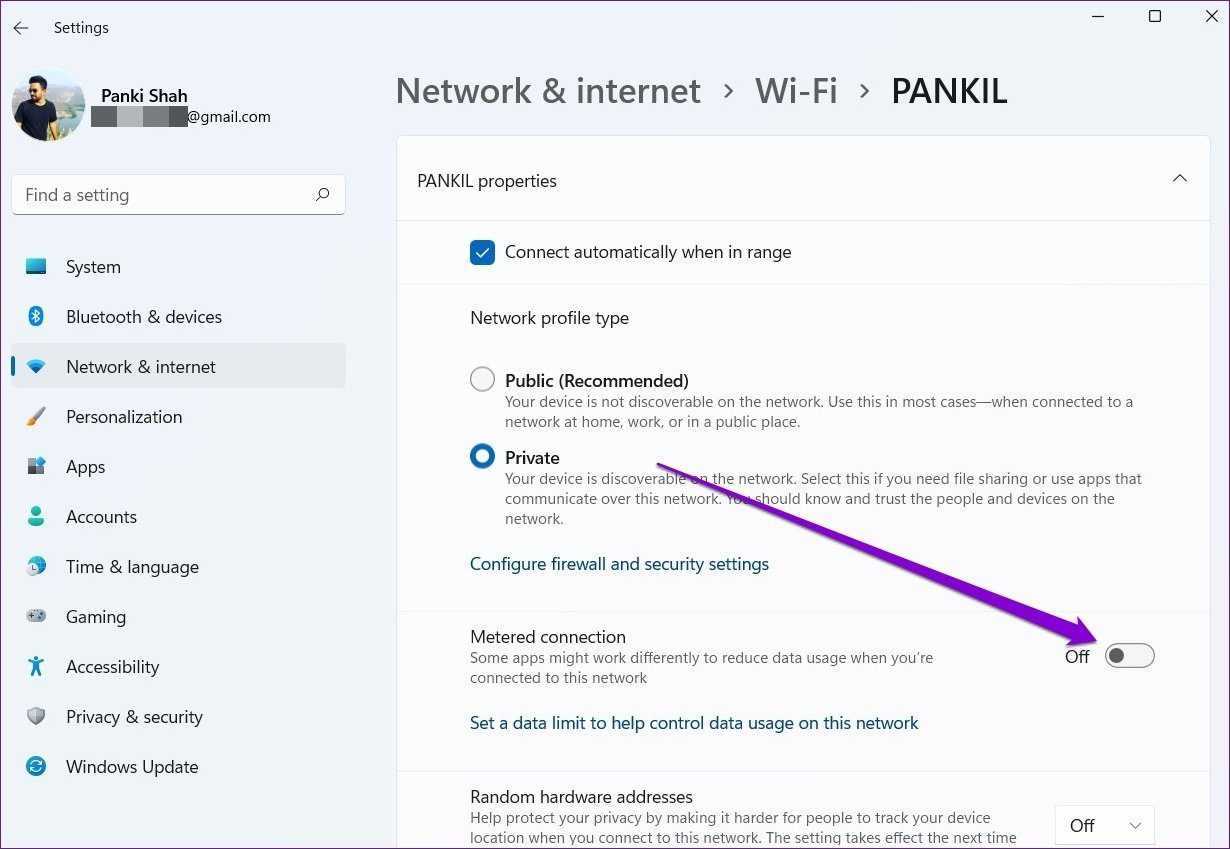Uncheck Connect automatically when in range

[x=482, y=252]
